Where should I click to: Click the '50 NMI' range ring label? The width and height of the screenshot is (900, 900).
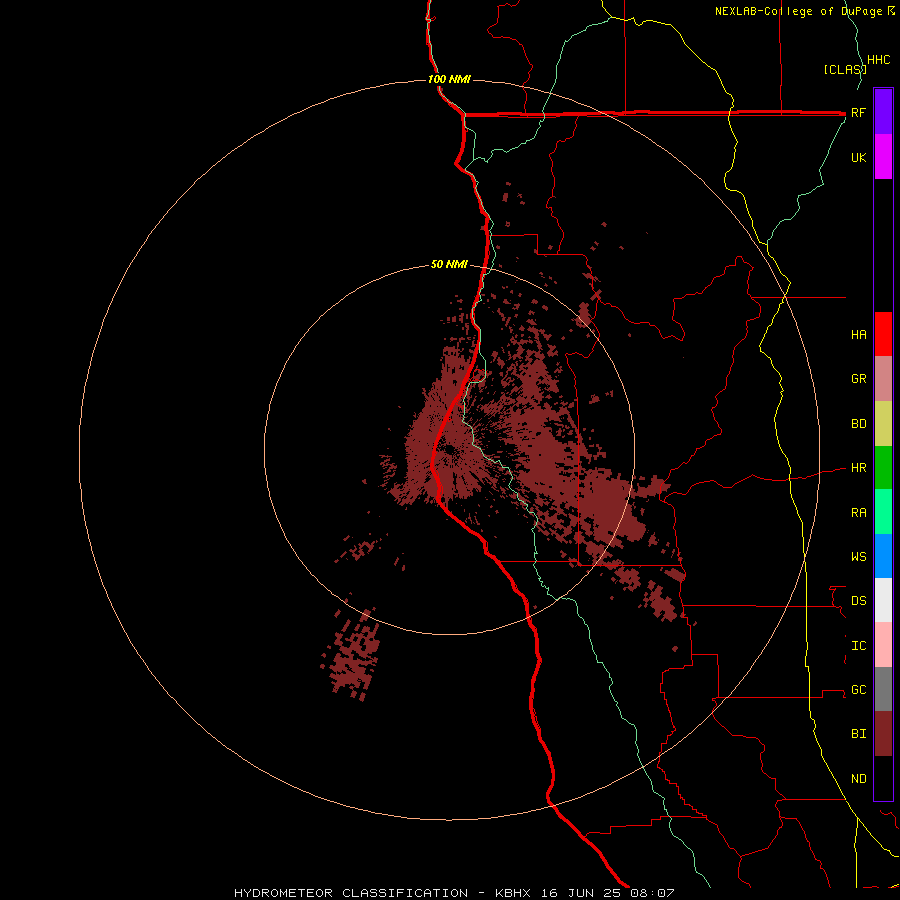click(x=449, y=265)
